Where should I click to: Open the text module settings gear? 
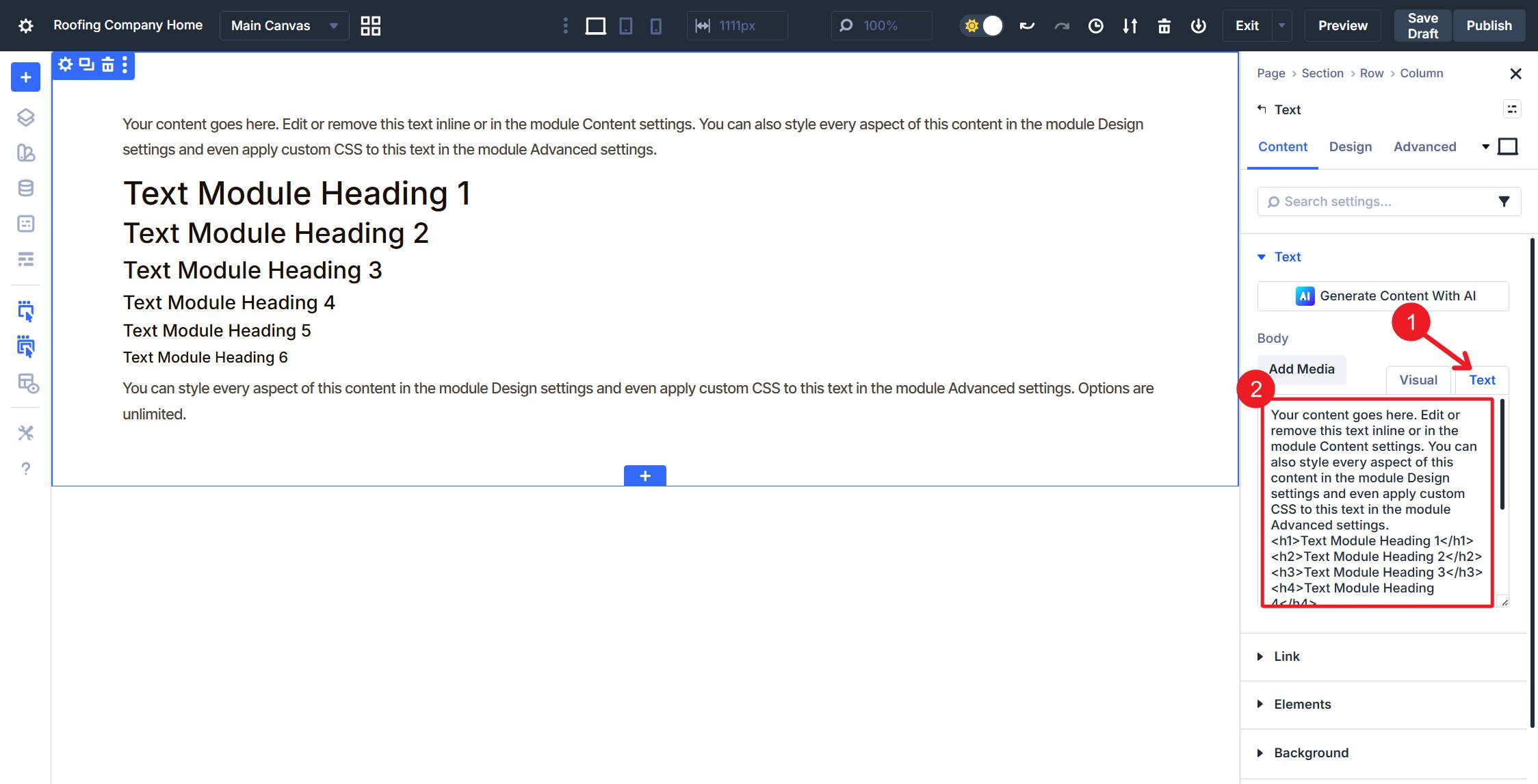[66, 65]
